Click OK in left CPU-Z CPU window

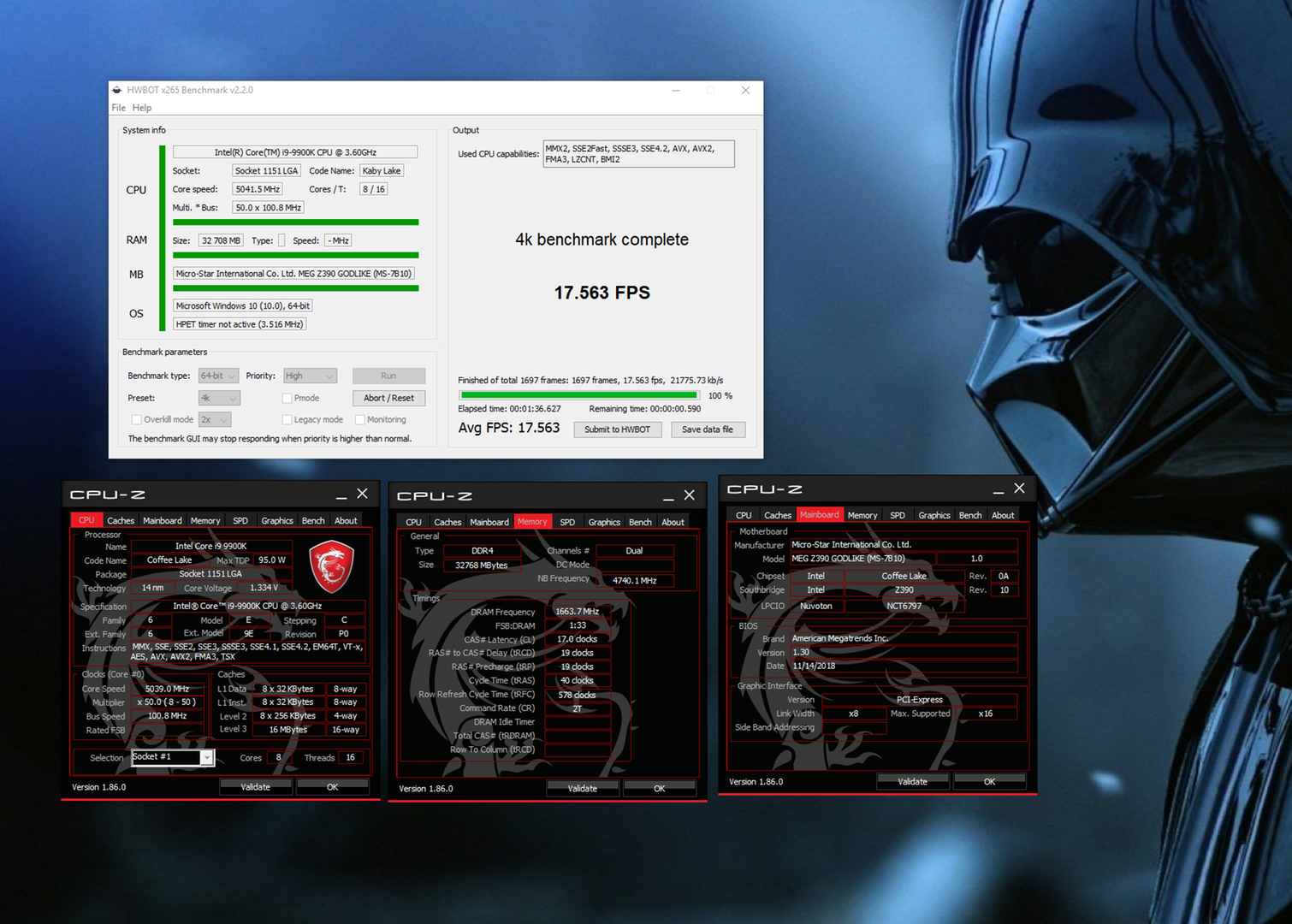(x=332, y=787)
